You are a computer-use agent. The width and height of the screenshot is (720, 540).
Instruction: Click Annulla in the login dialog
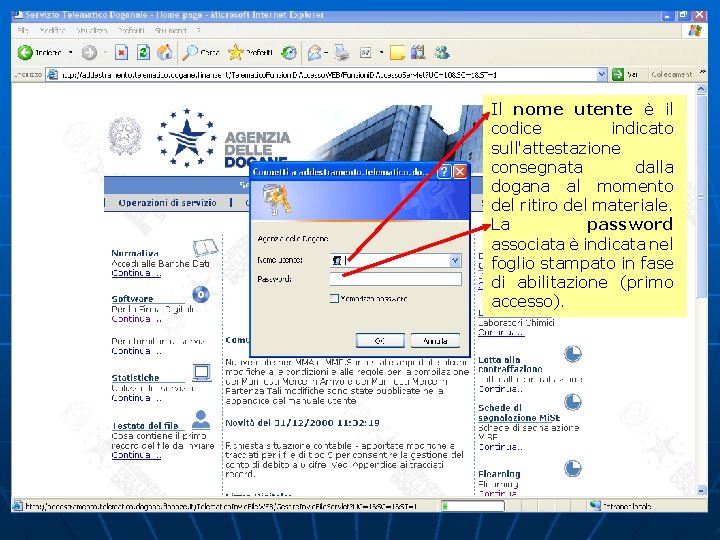(x=435, y=341)
